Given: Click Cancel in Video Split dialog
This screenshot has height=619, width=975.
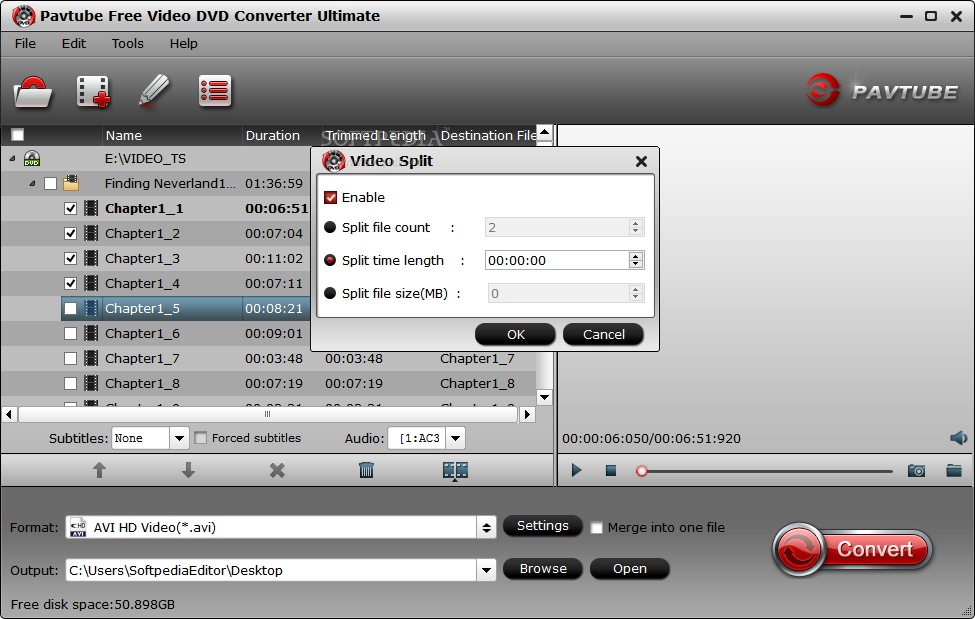Looking at the screenshot, I should point(603,335).
